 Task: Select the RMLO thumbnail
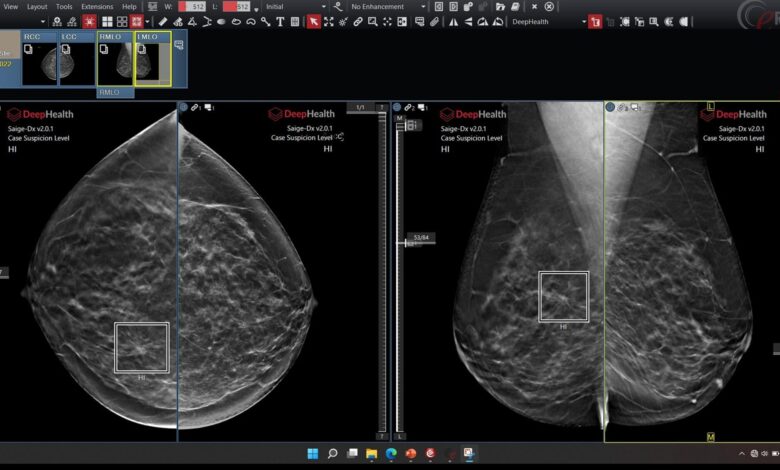pos(115,59)
